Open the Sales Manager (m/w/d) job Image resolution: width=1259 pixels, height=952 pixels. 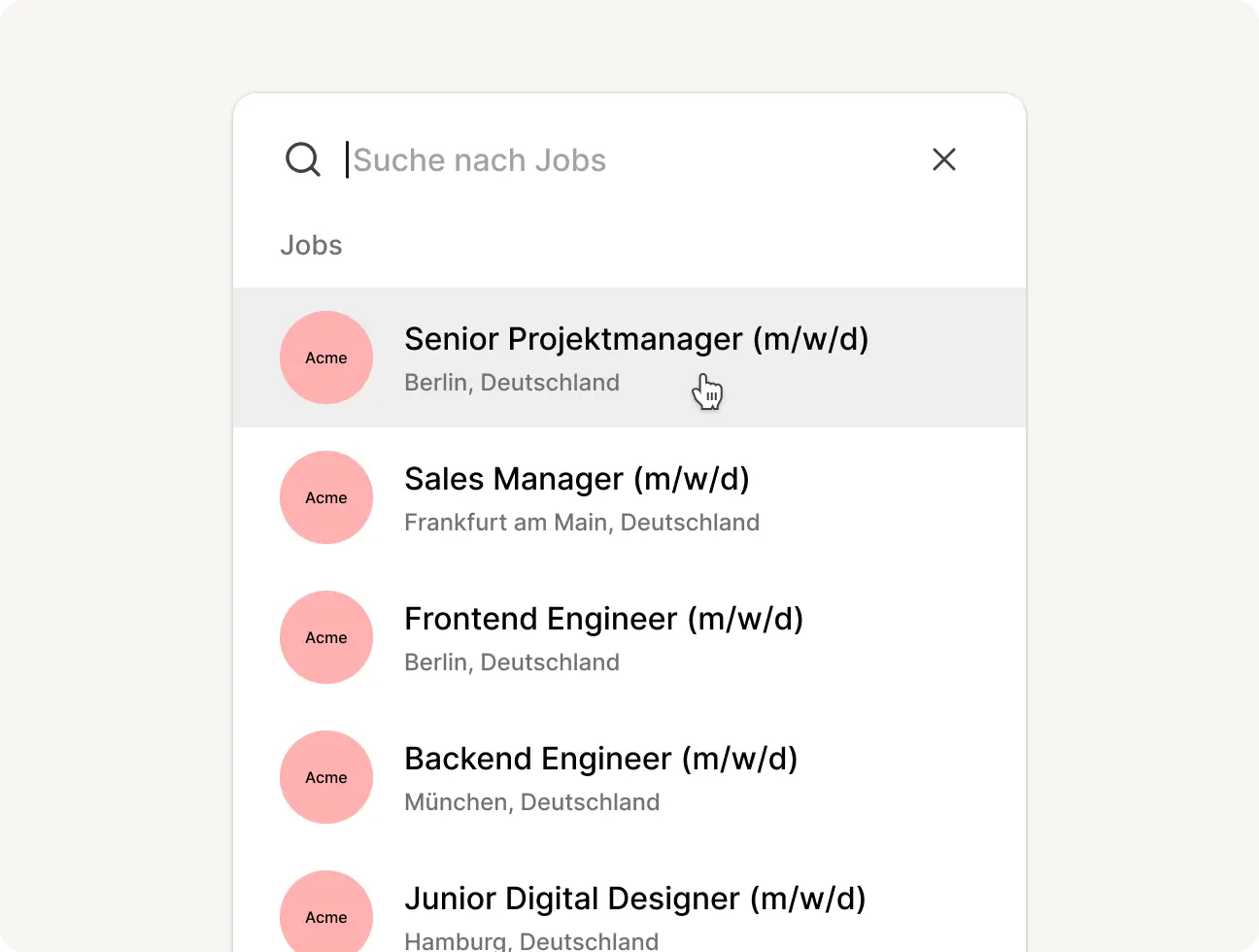(x=629, y=497)
